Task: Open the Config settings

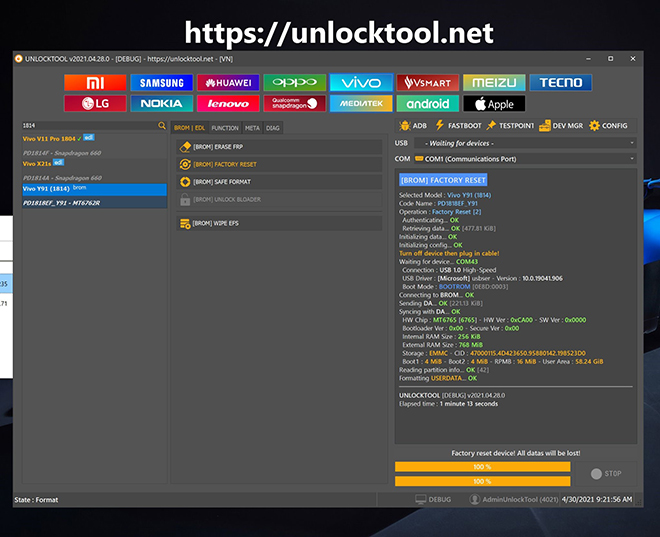Action: tap(608, 125)
